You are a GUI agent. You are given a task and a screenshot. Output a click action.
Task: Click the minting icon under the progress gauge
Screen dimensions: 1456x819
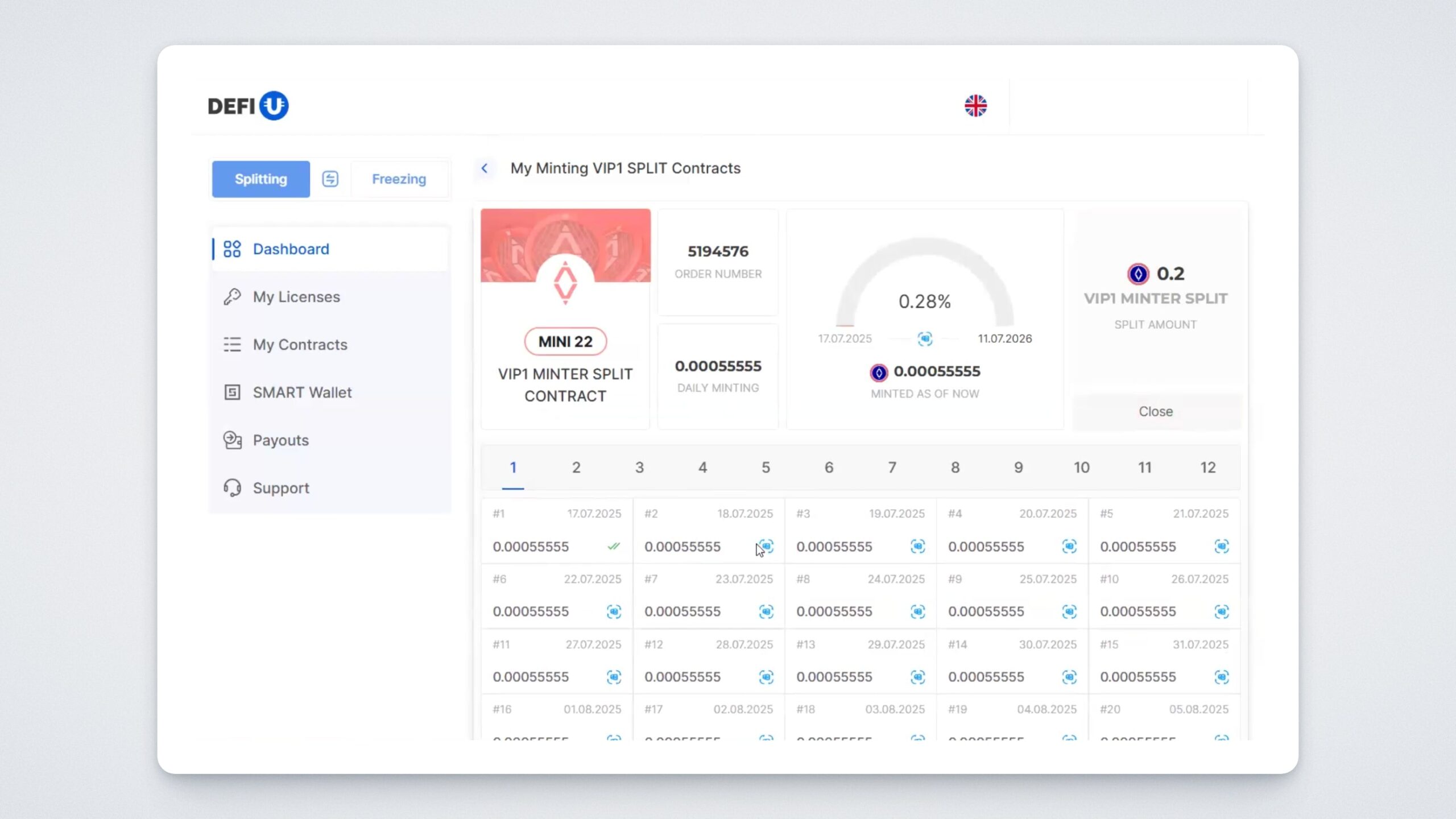tap(925, 339)
